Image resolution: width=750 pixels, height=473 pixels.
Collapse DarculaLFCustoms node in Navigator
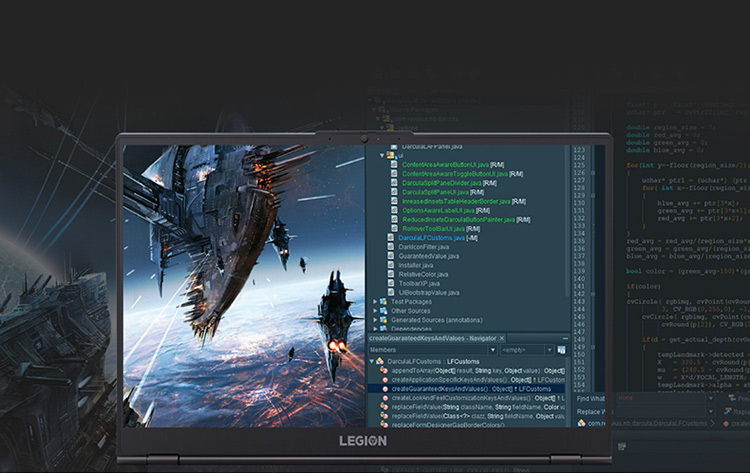pyautogui.click(x=372, y=361)
